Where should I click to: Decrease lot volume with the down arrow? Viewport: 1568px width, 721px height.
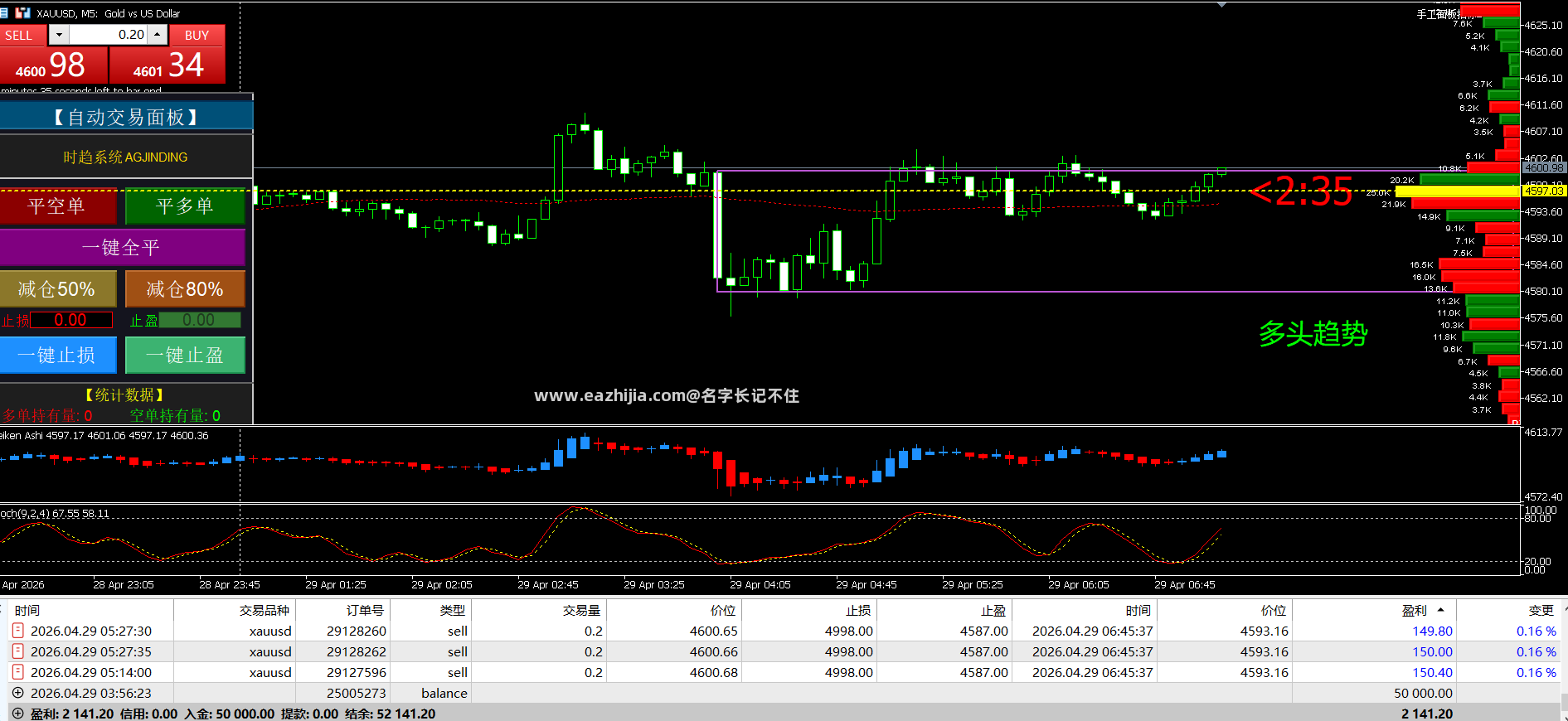[x=59, y=35]
